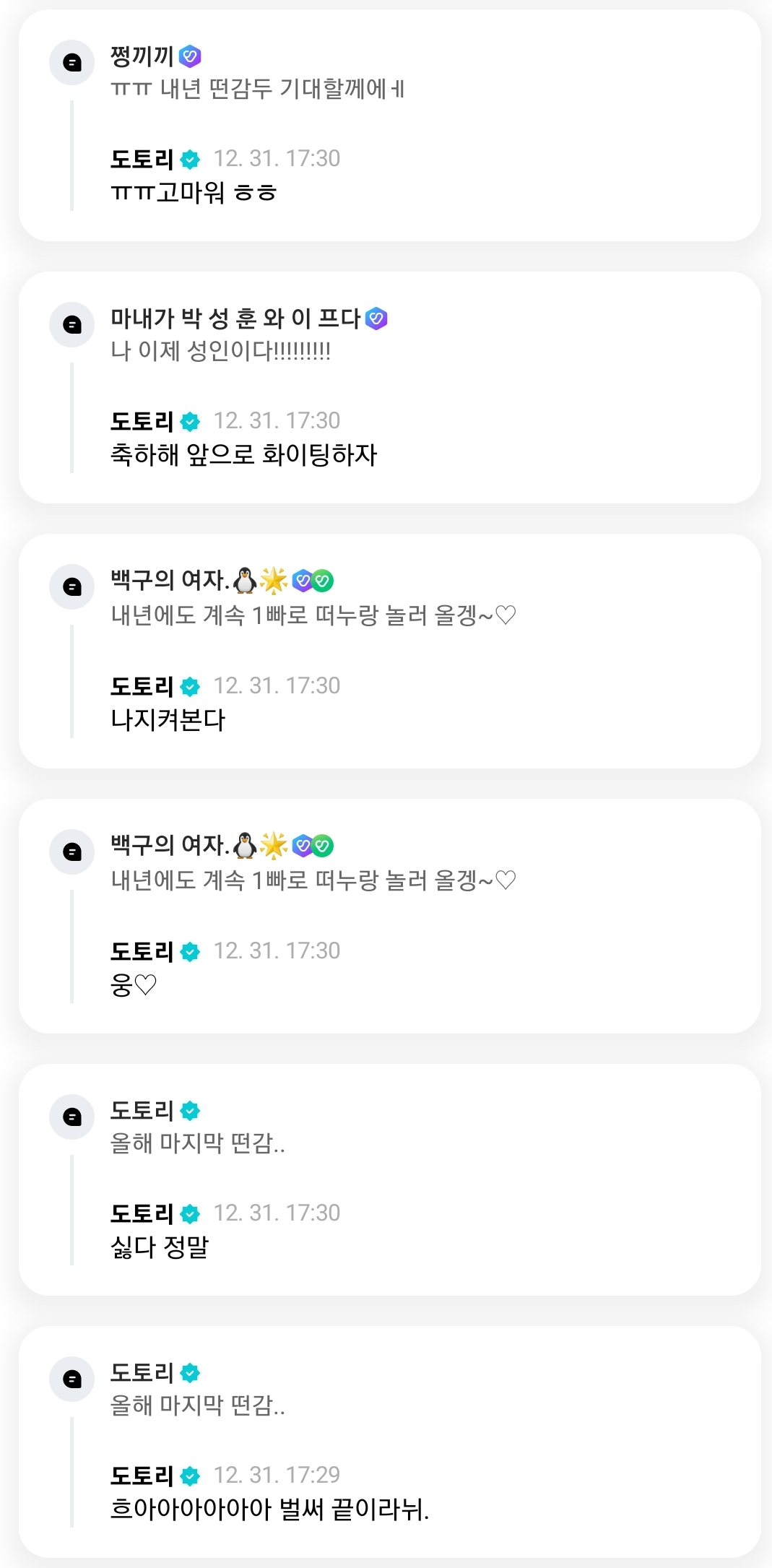
Task: Click the purple badge after 마내가 박 성 훈 와 이 프다
Action: coord(376,318)
